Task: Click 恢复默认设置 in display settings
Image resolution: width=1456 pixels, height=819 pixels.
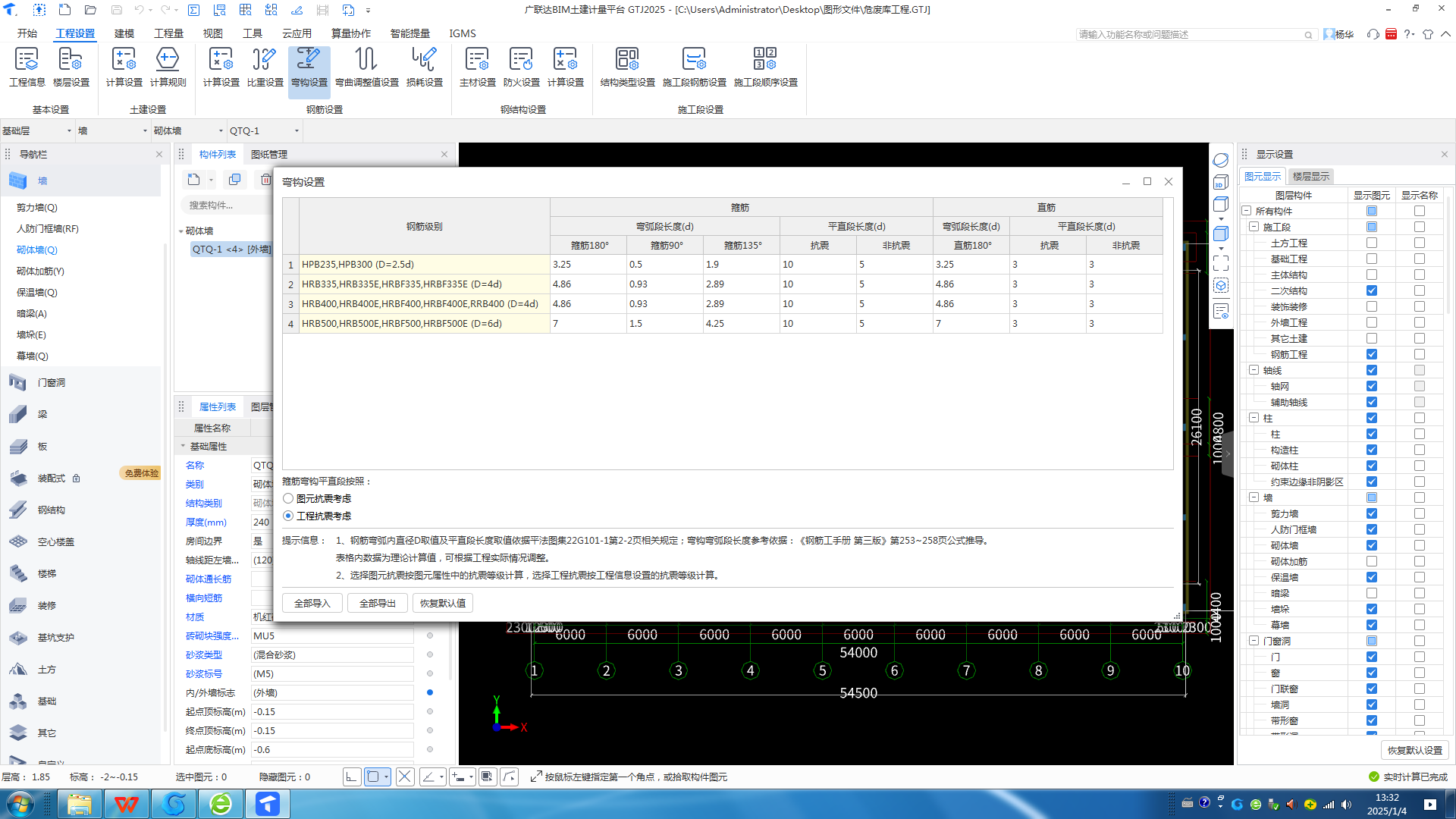Action: click(1415, 750)
